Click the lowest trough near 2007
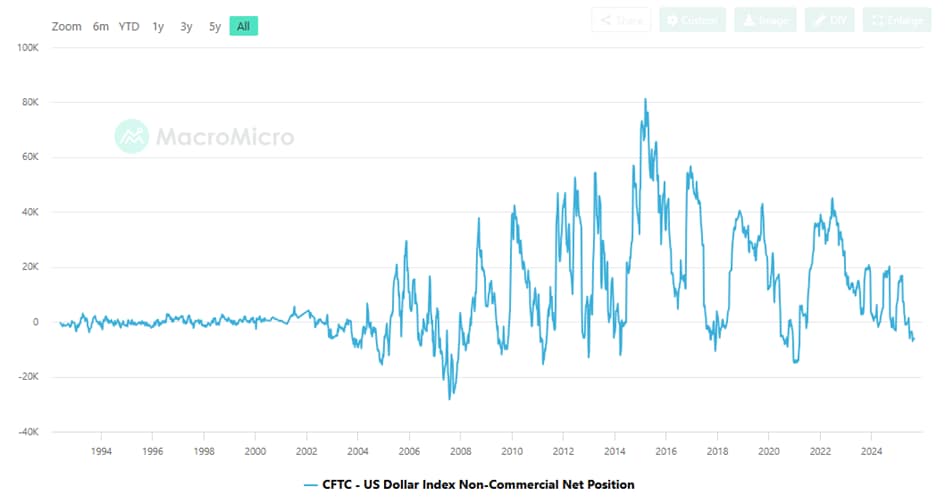The width and height of the screenshot is (945, 504). (x=450, y=398)
